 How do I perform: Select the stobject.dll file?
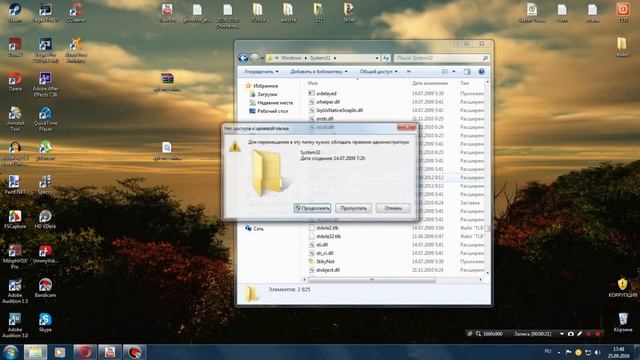pos(328,270)
